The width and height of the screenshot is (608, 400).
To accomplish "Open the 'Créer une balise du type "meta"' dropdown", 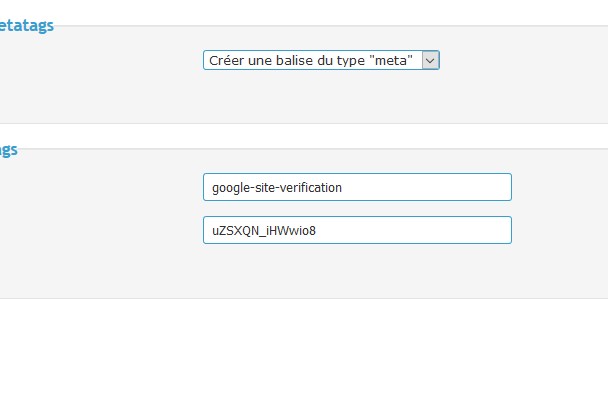I will tap(321, 60).
